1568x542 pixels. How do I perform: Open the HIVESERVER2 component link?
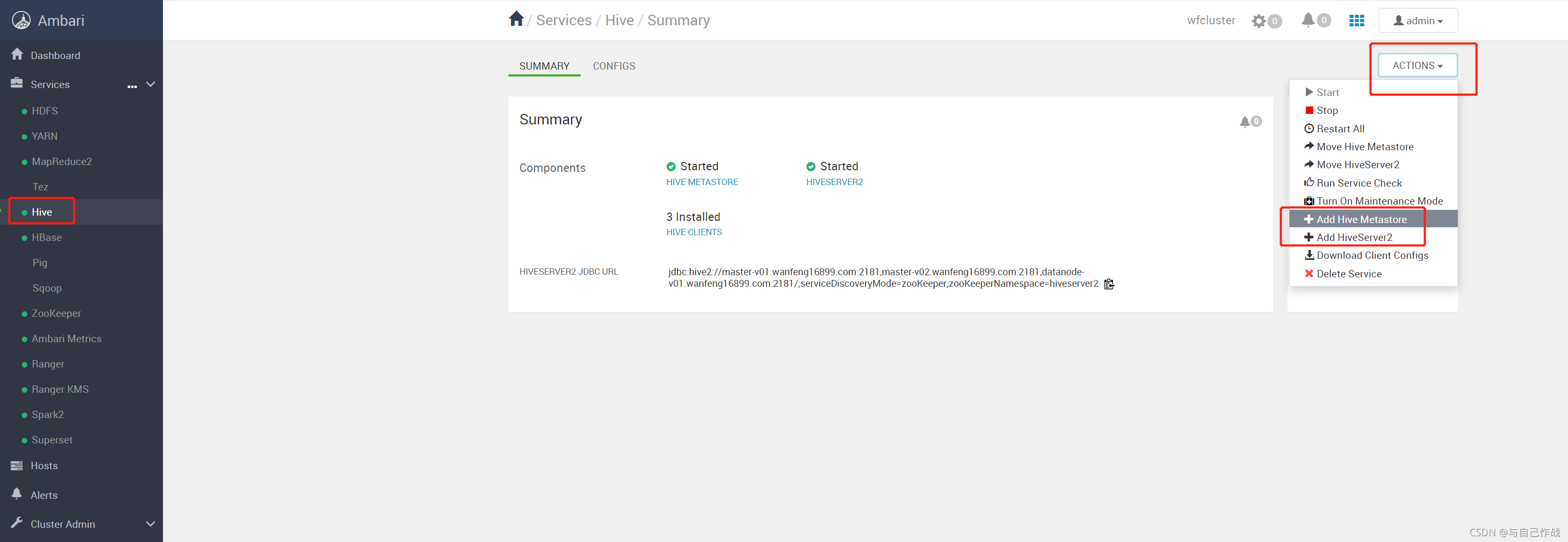(834, 182)
